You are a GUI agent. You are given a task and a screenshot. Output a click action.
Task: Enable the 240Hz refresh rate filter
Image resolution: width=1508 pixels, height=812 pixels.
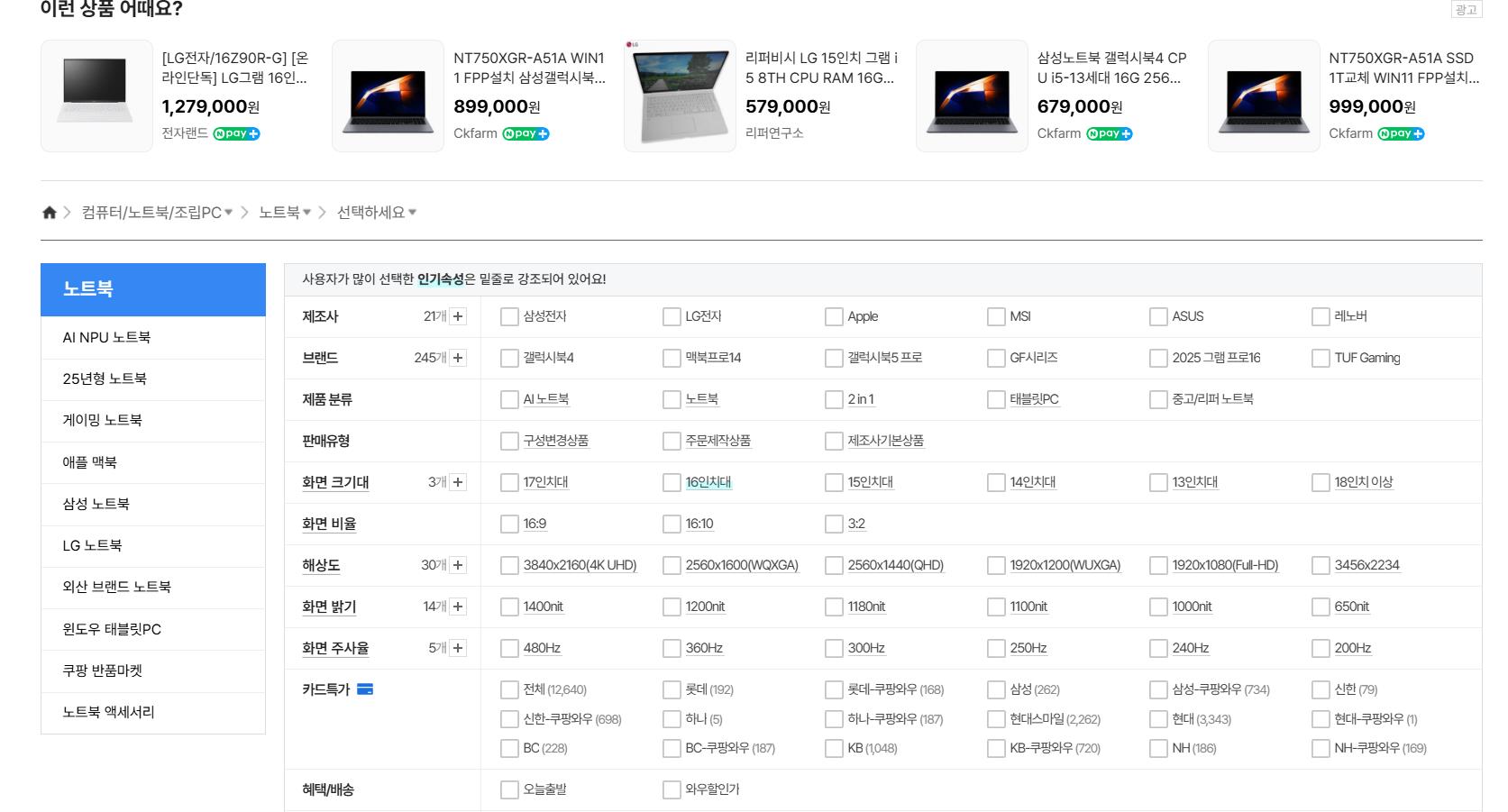click(1158, 648)
